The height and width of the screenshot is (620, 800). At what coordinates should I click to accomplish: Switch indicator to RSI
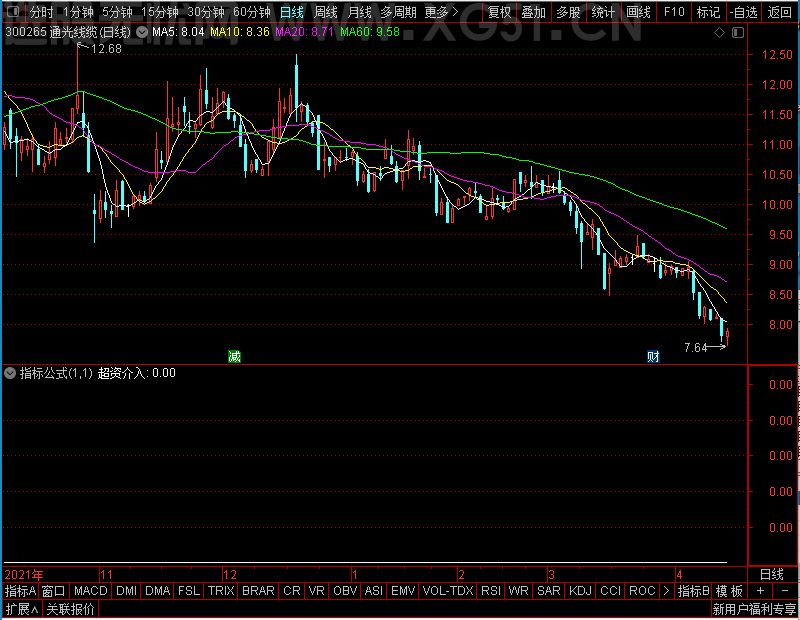pyautogui.click(x=491, y=591)
